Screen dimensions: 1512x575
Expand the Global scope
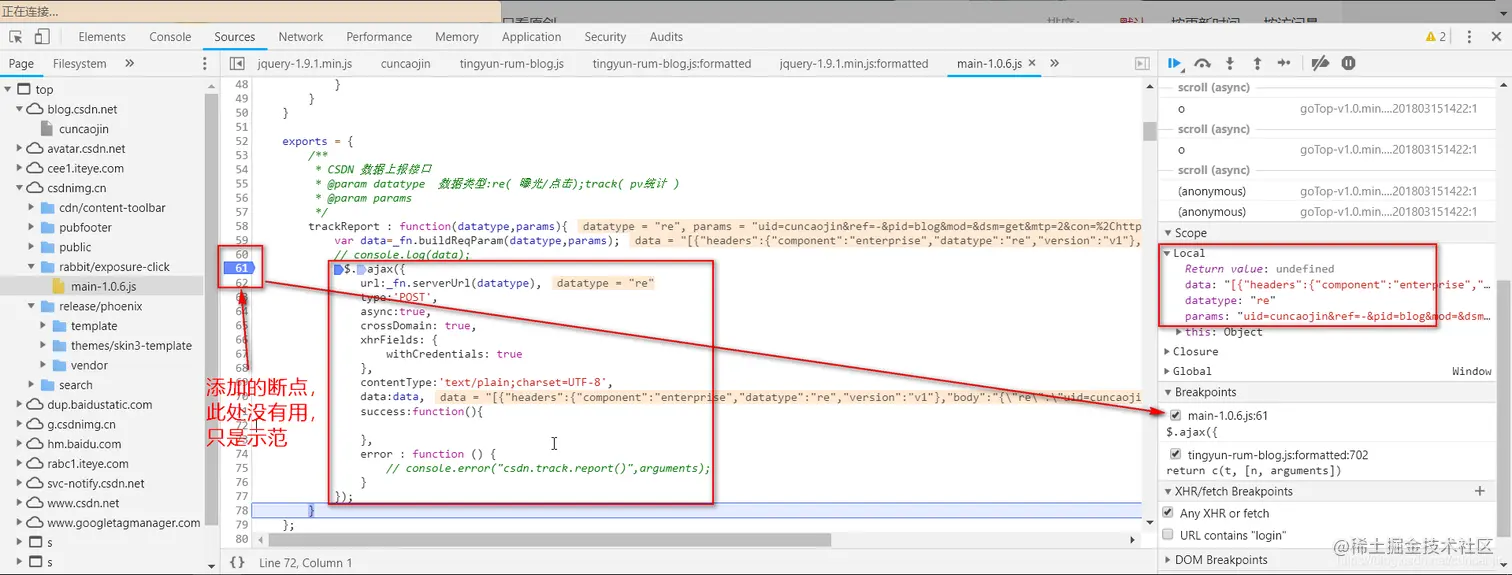1167,371
